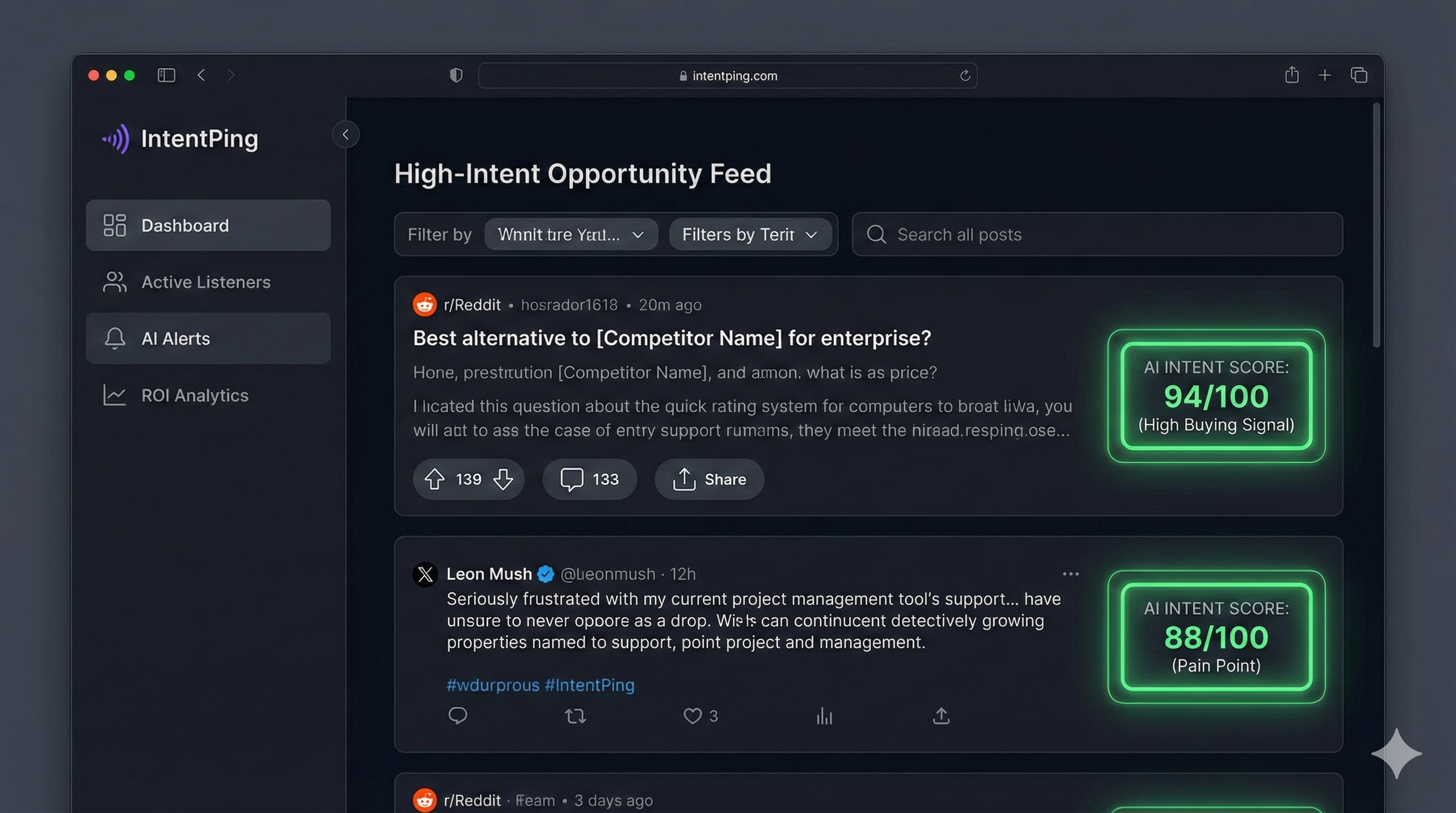Open more options on Leon Mush's tweet
The image size is (1456, 813).
(1070, 574)
